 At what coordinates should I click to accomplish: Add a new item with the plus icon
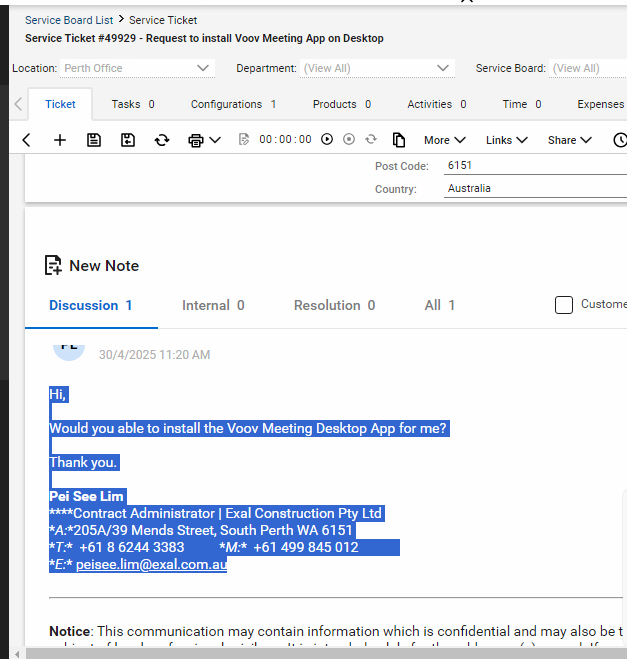(60, 140)
